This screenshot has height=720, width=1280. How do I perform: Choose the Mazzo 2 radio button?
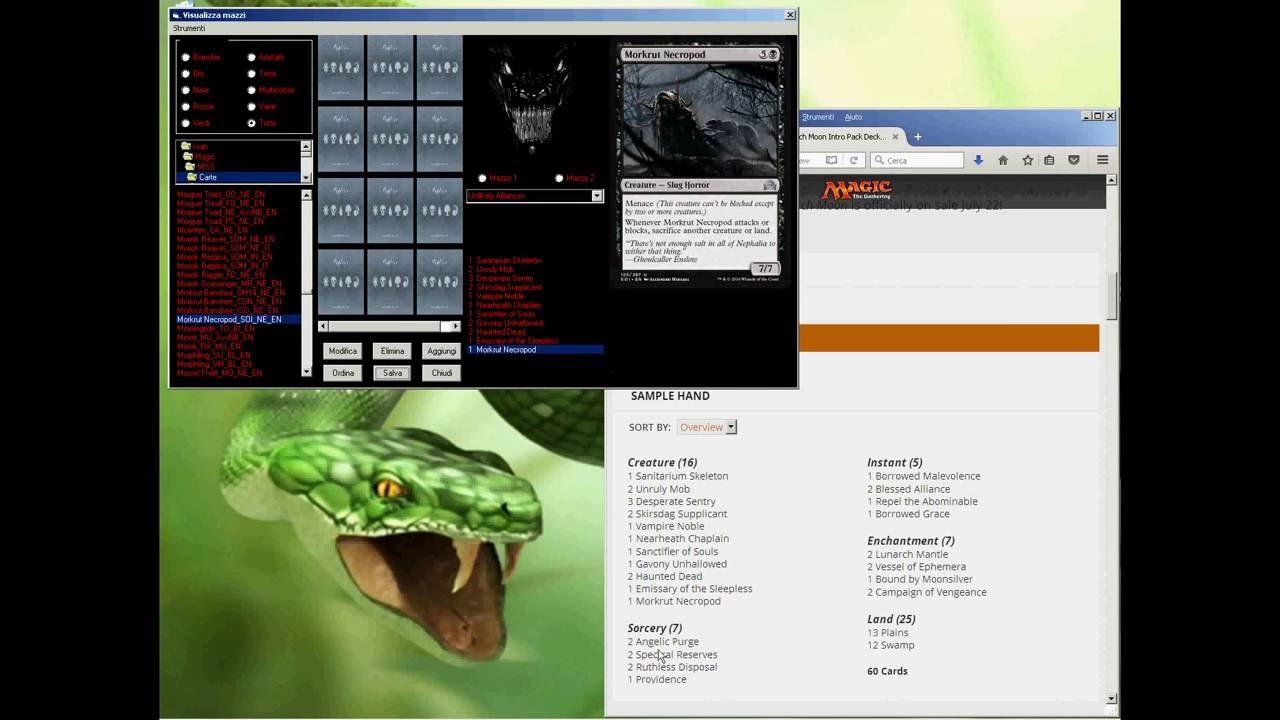pyautogui.click(x=559, y=178)
